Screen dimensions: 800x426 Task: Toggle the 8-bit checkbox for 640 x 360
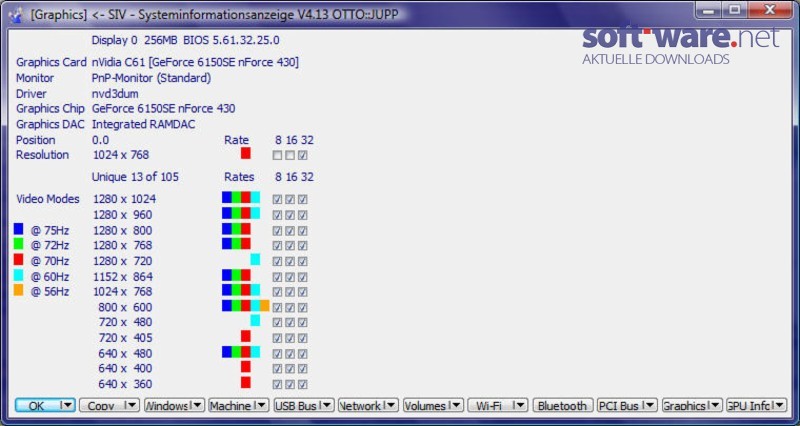[x=277, y=385]
